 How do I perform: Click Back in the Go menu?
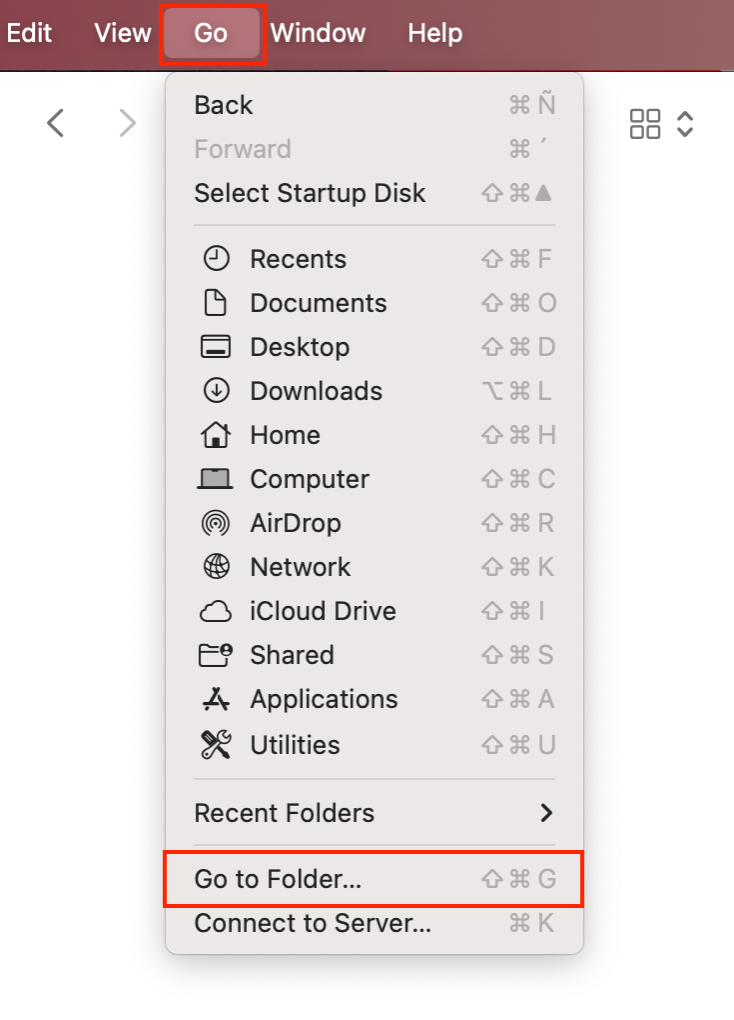[x=221, y=104]
